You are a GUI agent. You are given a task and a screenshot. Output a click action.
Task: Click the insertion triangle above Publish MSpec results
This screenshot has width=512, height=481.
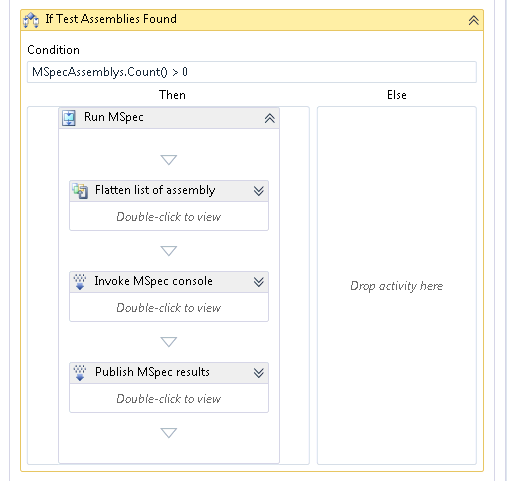169,342
